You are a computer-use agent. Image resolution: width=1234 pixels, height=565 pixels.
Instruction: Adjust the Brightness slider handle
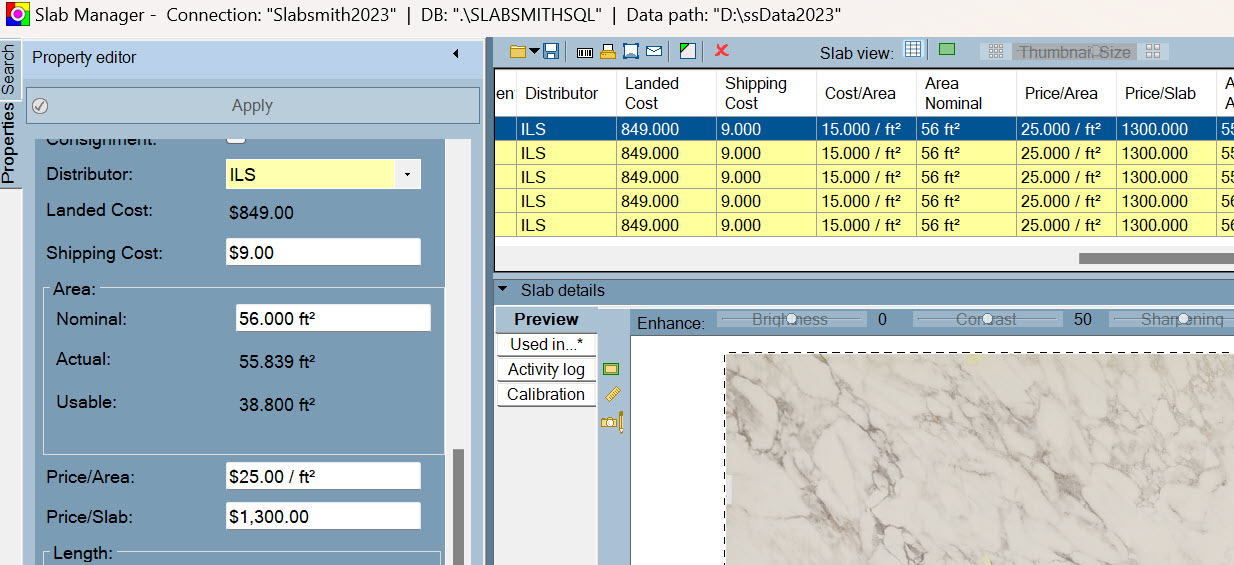791,319
